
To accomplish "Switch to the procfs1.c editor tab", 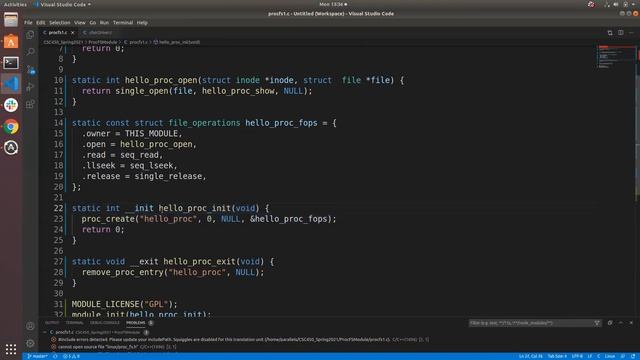I will (x=58, y=33).
